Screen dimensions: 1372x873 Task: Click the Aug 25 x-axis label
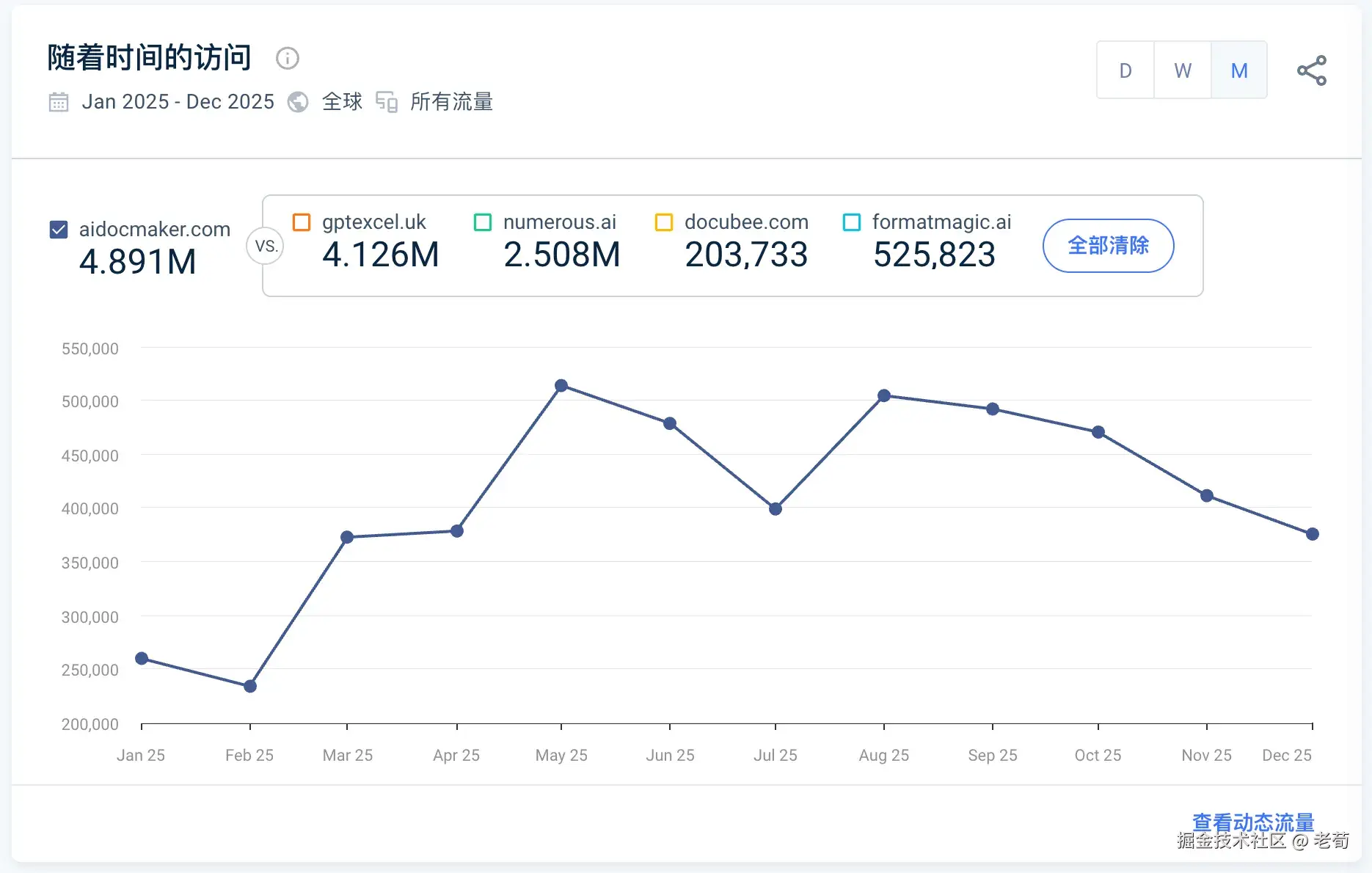pos(884,756)
